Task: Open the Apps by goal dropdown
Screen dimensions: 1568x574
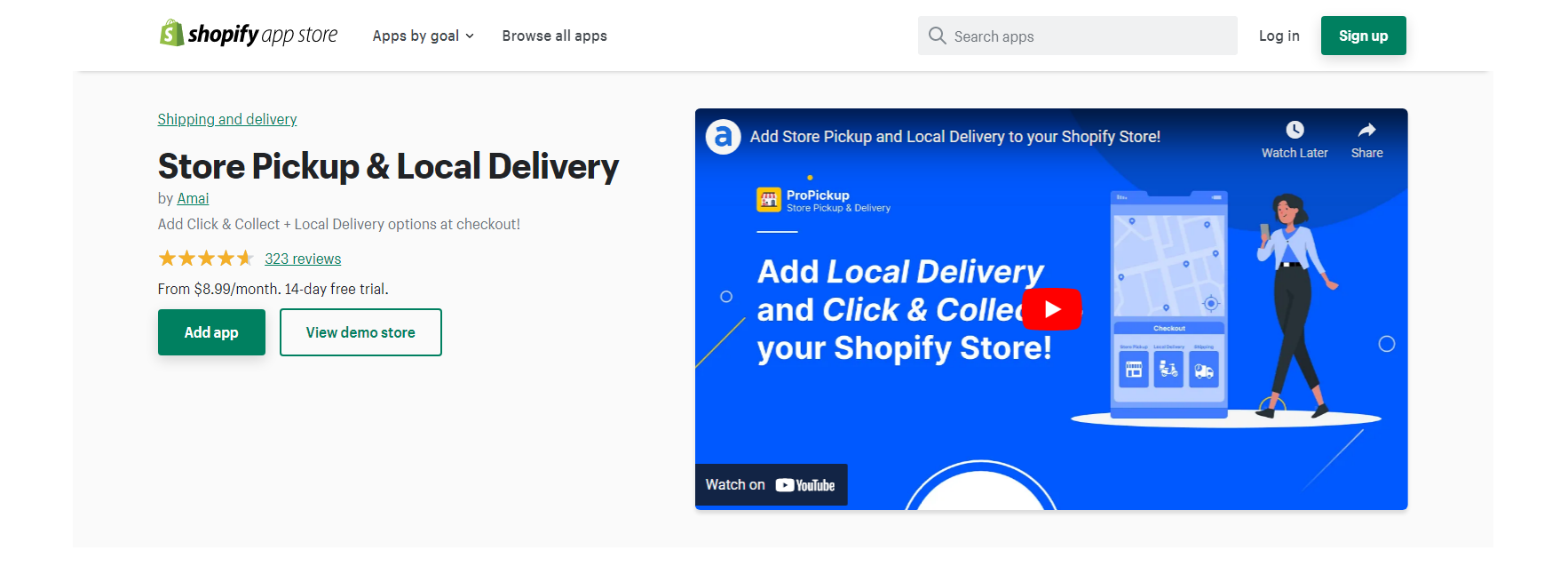Action: 424,36
